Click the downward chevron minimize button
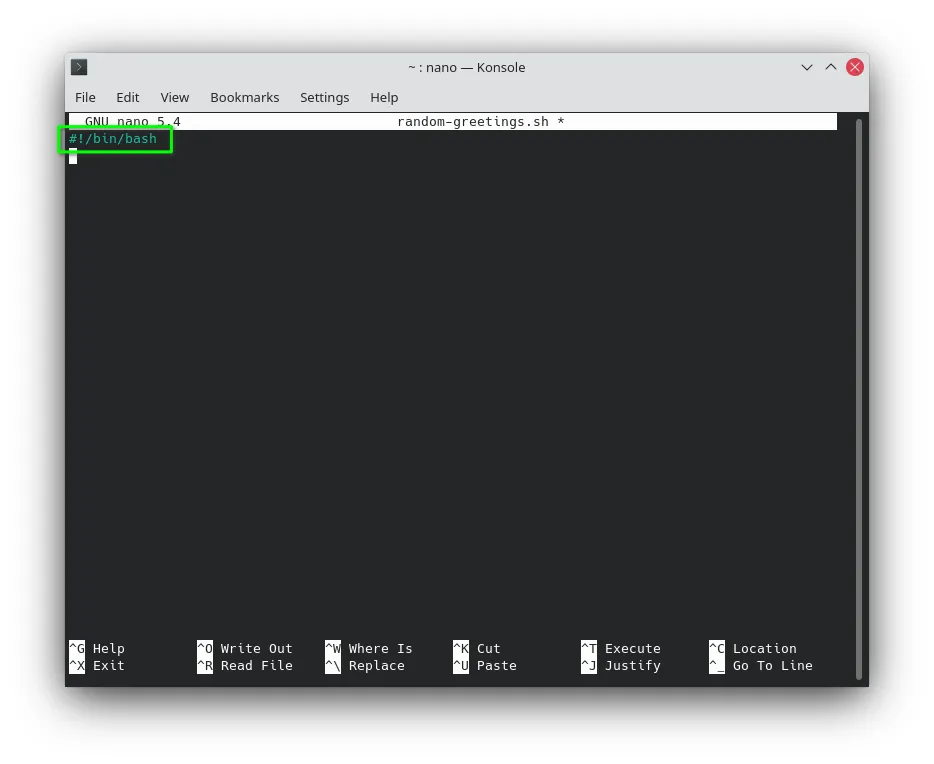 807,67
